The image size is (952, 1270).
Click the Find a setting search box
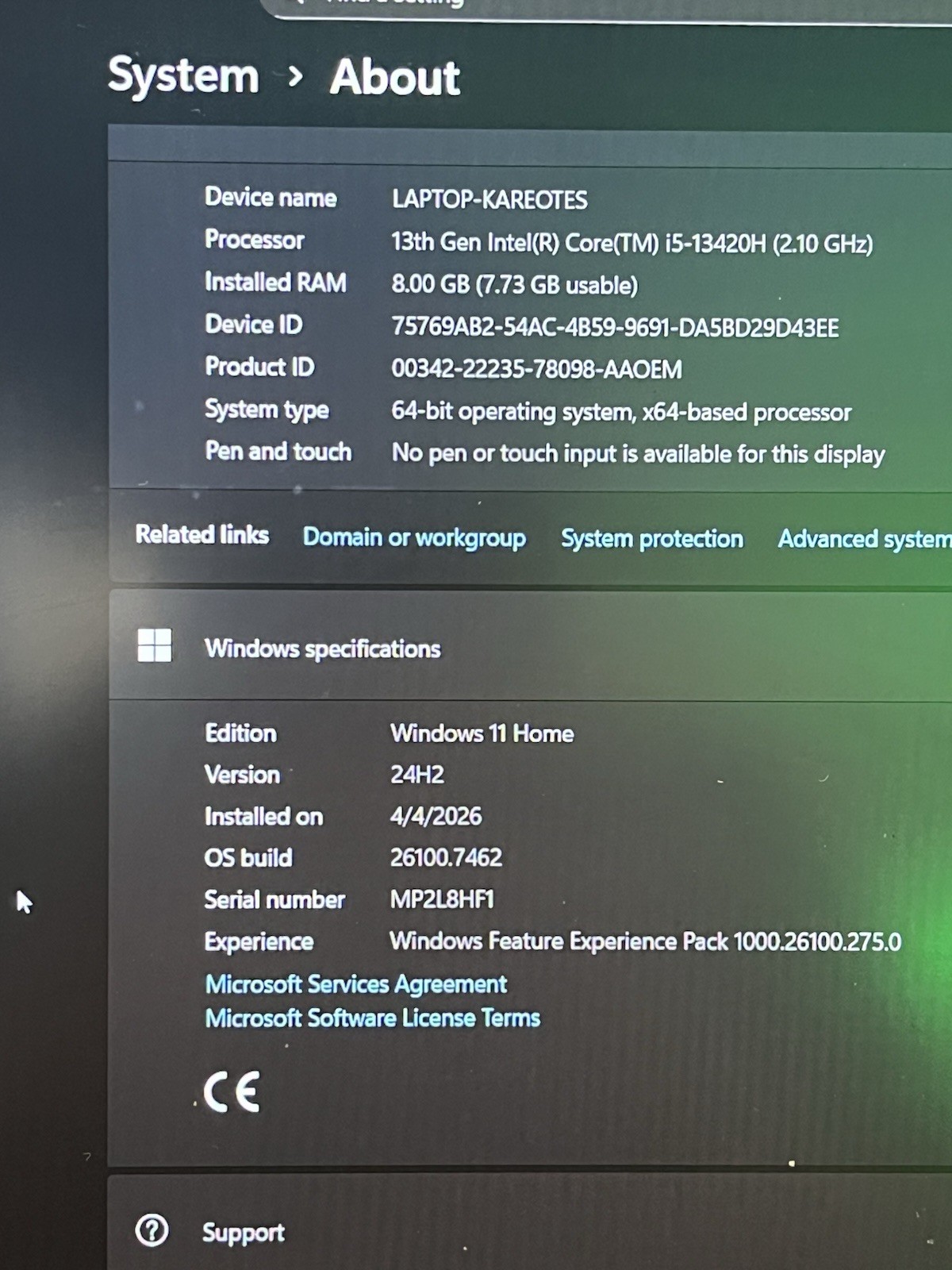607,8
